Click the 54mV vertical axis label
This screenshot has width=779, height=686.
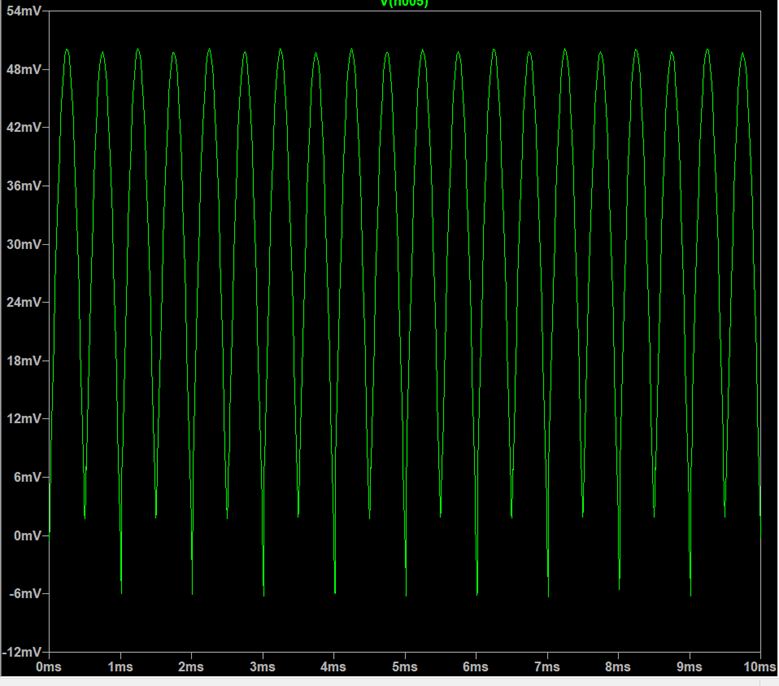(x=23, y=11)
